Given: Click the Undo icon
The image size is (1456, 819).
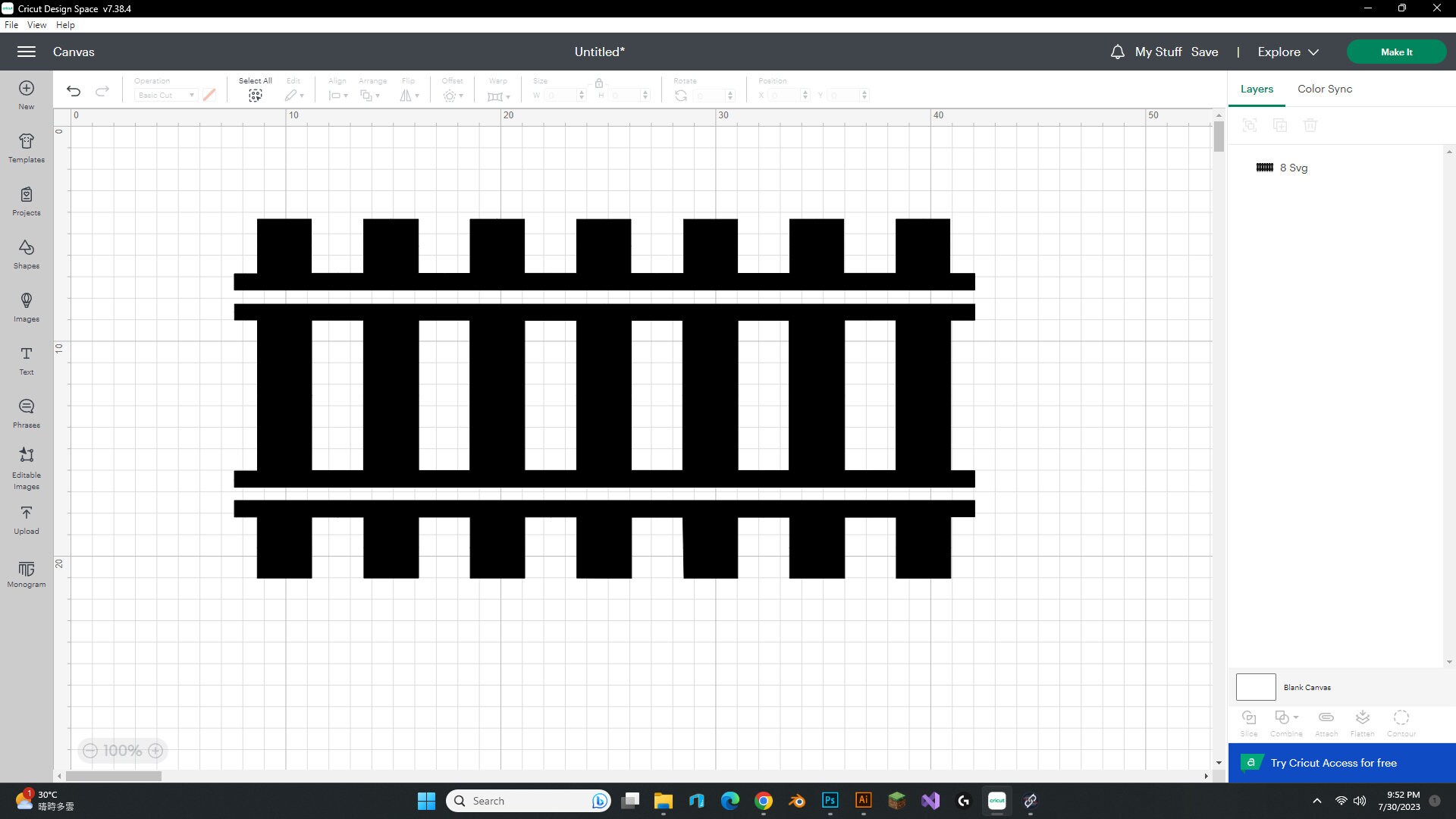Looking at the screenshot, I should click(73, 90).
